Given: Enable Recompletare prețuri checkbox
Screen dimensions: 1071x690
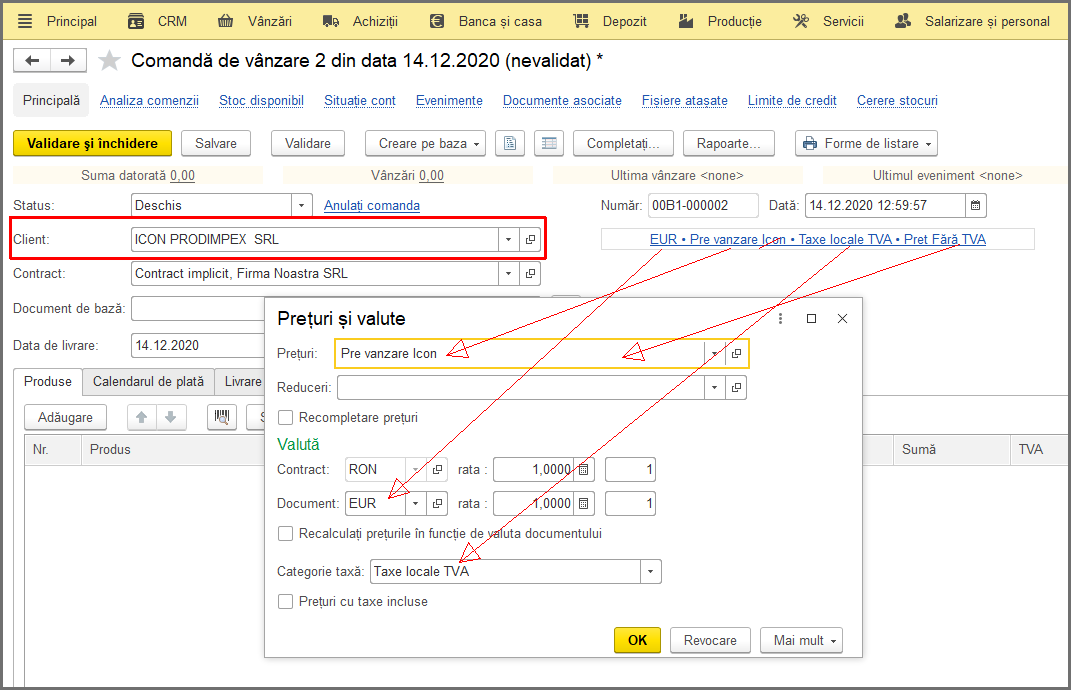Looking at the screenshot, I should (286, 417).
